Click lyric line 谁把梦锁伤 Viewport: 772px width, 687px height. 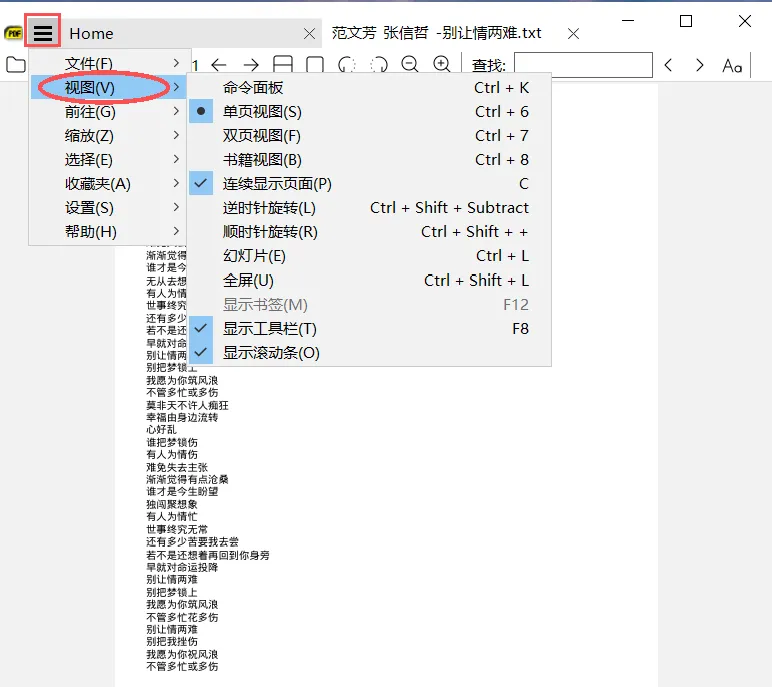(x=172, y=442)
